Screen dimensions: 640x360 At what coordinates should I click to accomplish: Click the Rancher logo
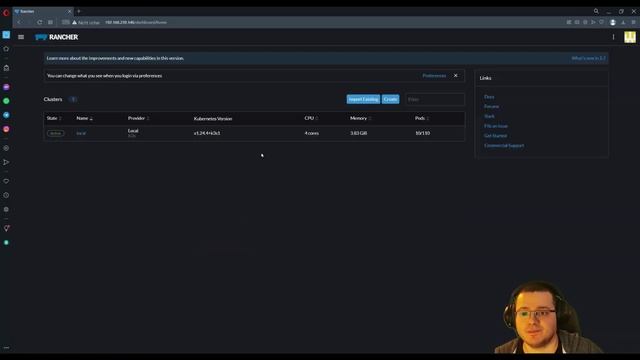click(56, 37)
